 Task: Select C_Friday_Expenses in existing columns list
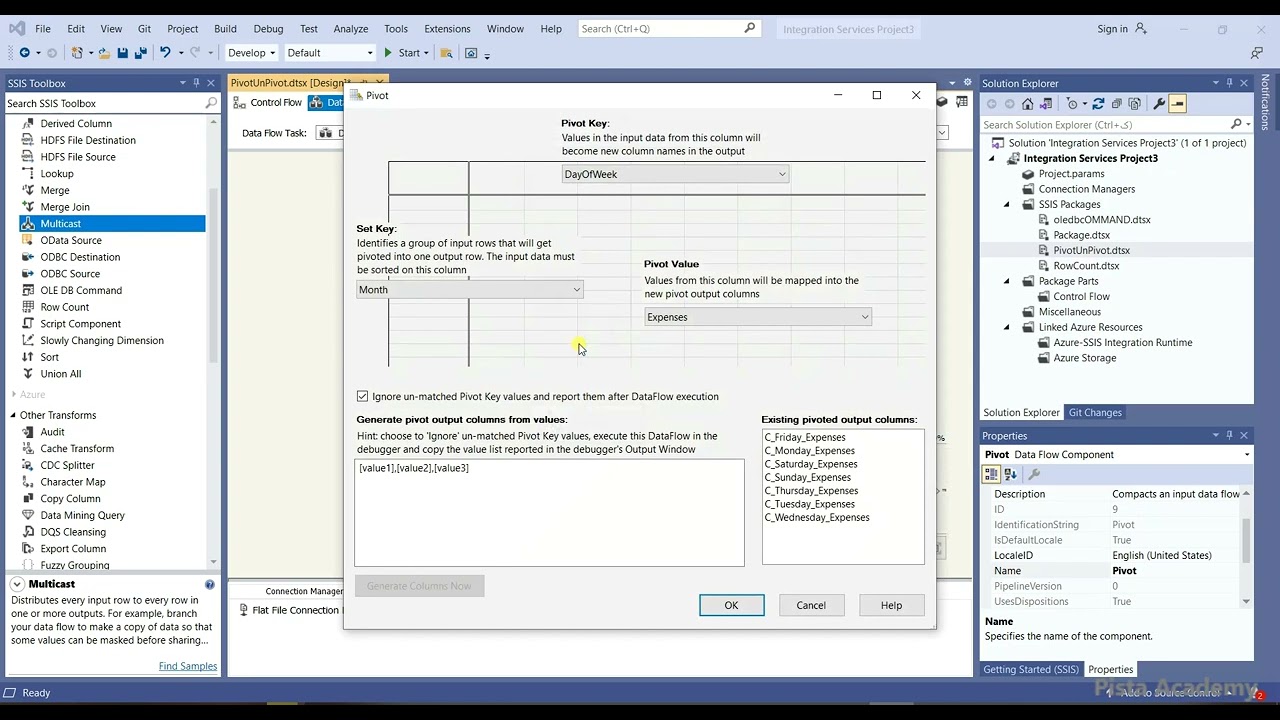(x=805, y=438)
